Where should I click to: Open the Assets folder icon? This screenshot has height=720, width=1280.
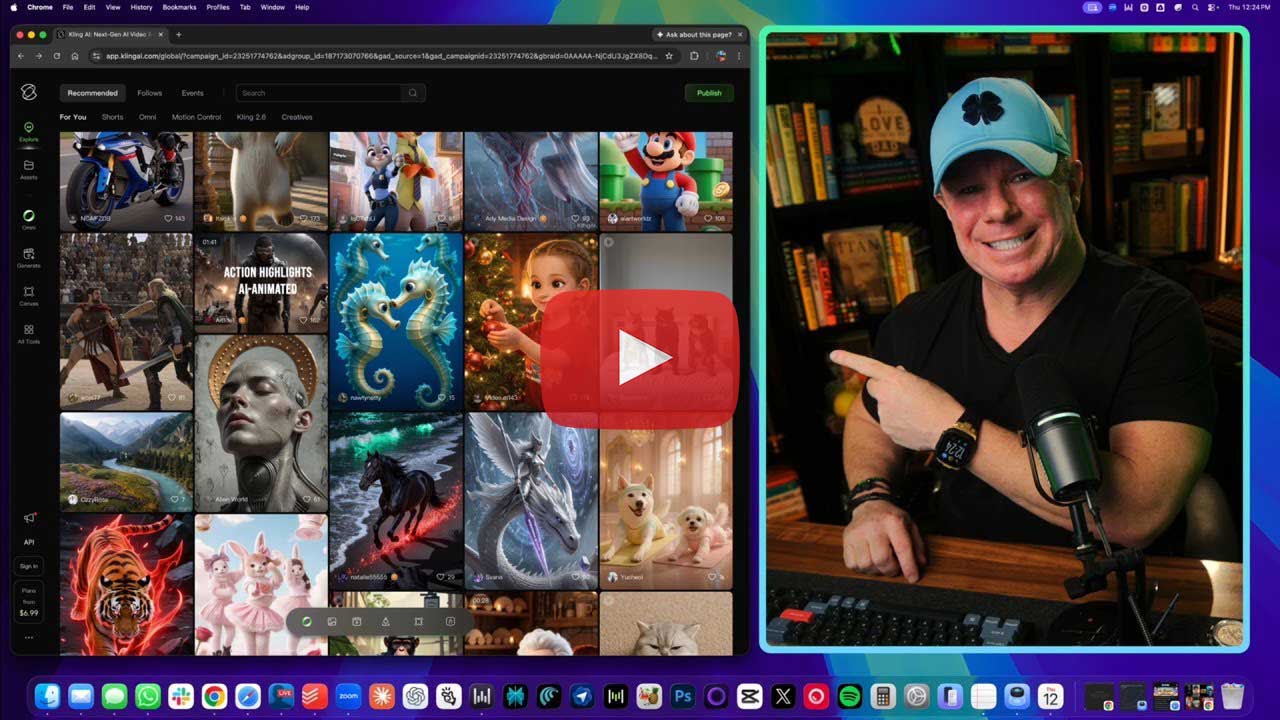[29, 168]
